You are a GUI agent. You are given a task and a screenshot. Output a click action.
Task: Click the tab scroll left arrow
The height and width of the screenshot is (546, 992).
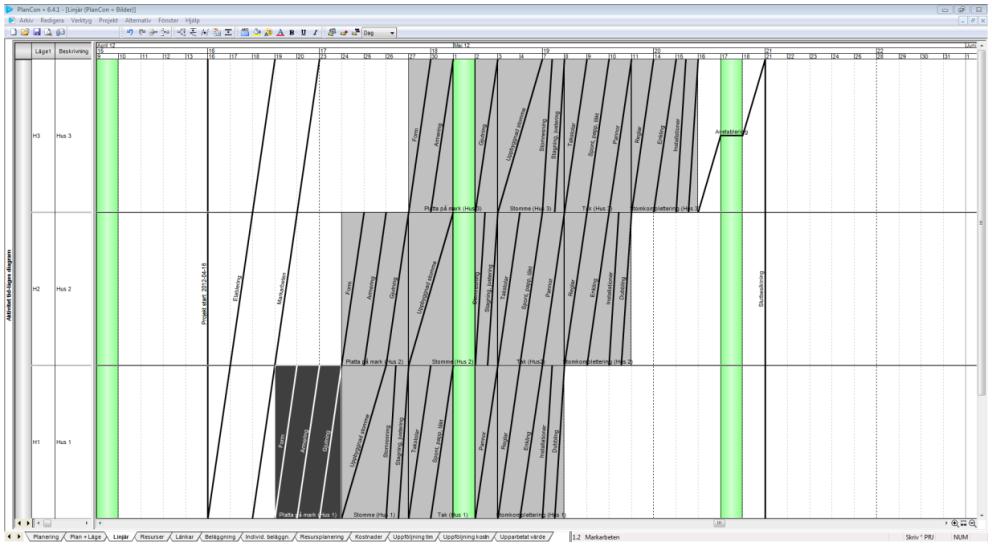[9, 537]
